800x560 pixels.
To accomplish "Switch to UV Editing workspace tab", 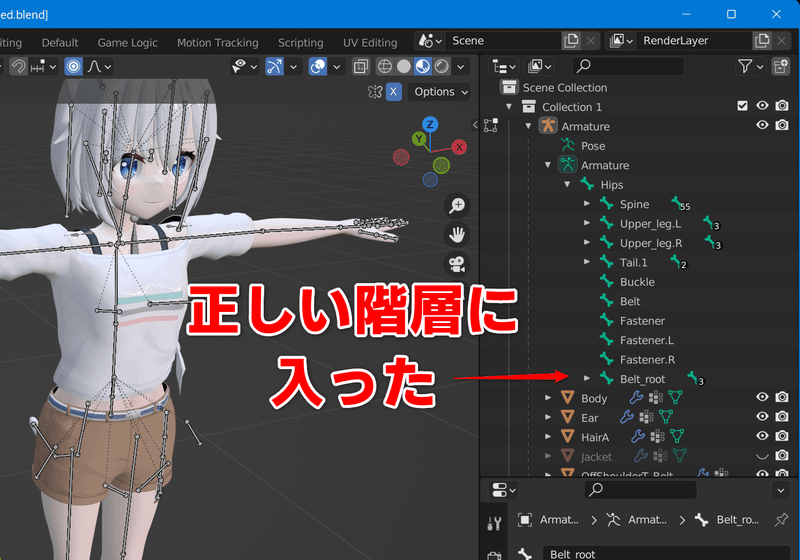I will coord(370,43).
